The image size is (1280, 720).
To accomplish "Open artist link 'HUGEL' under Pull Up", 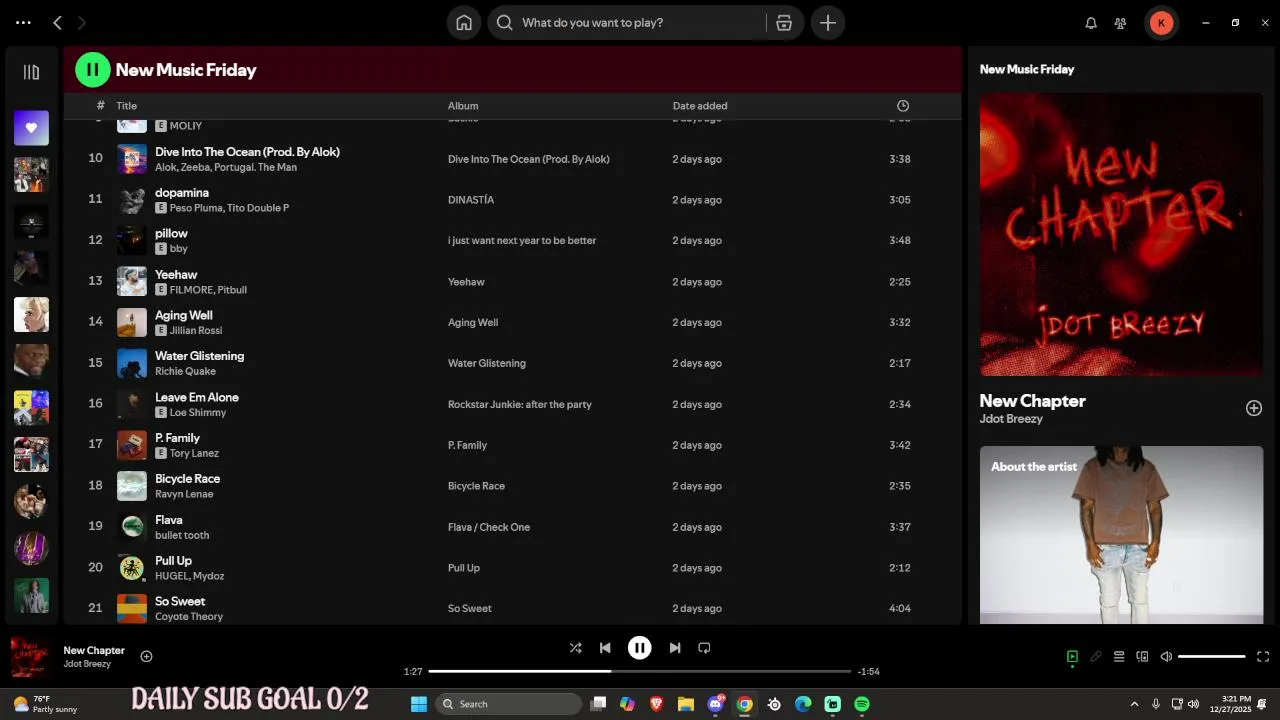I will coord(171,576).
